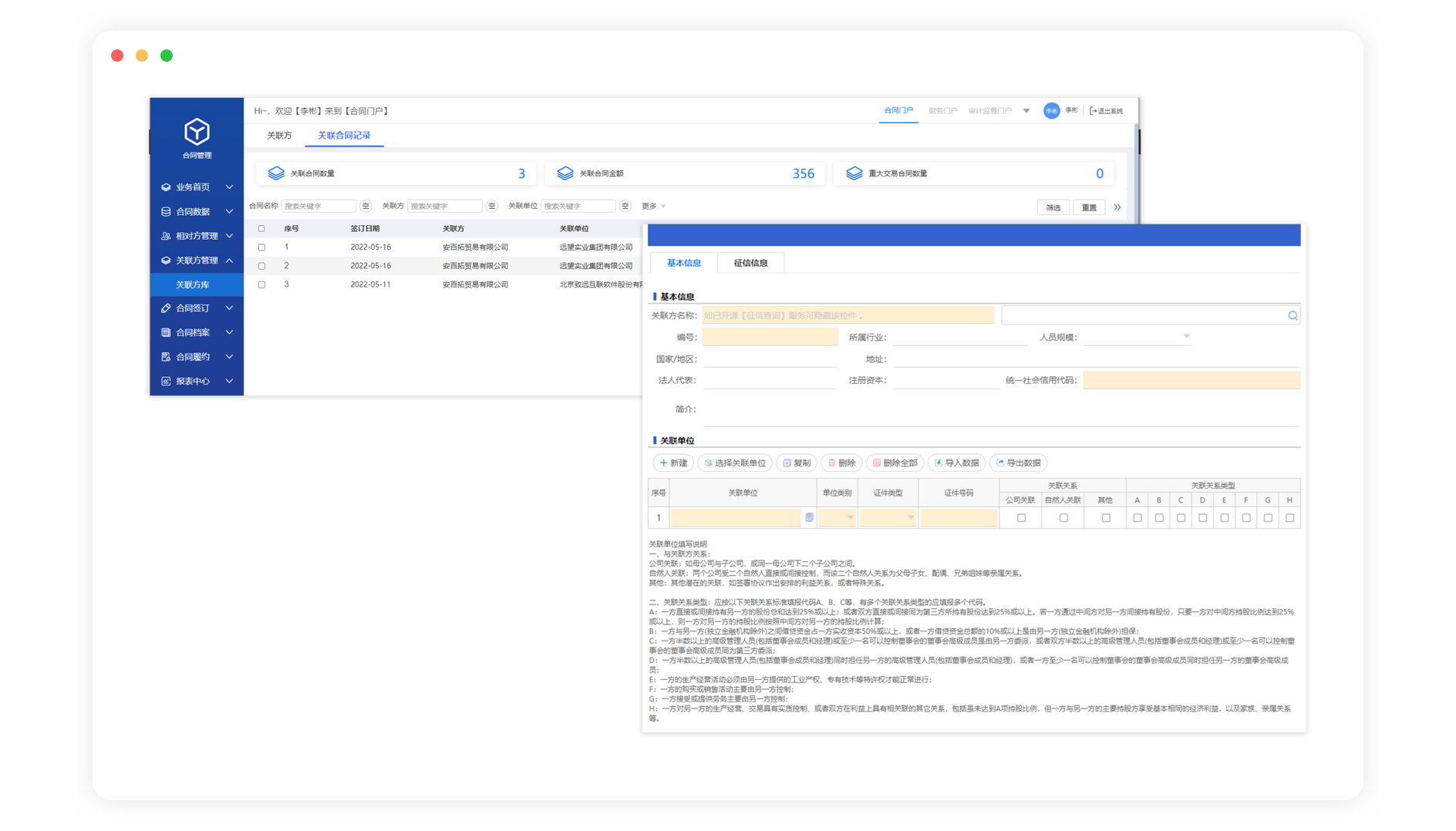The height and width of the screenshot is (831, 1456).
Task: Click the 新建 button
Action: [x=673, y=463]
